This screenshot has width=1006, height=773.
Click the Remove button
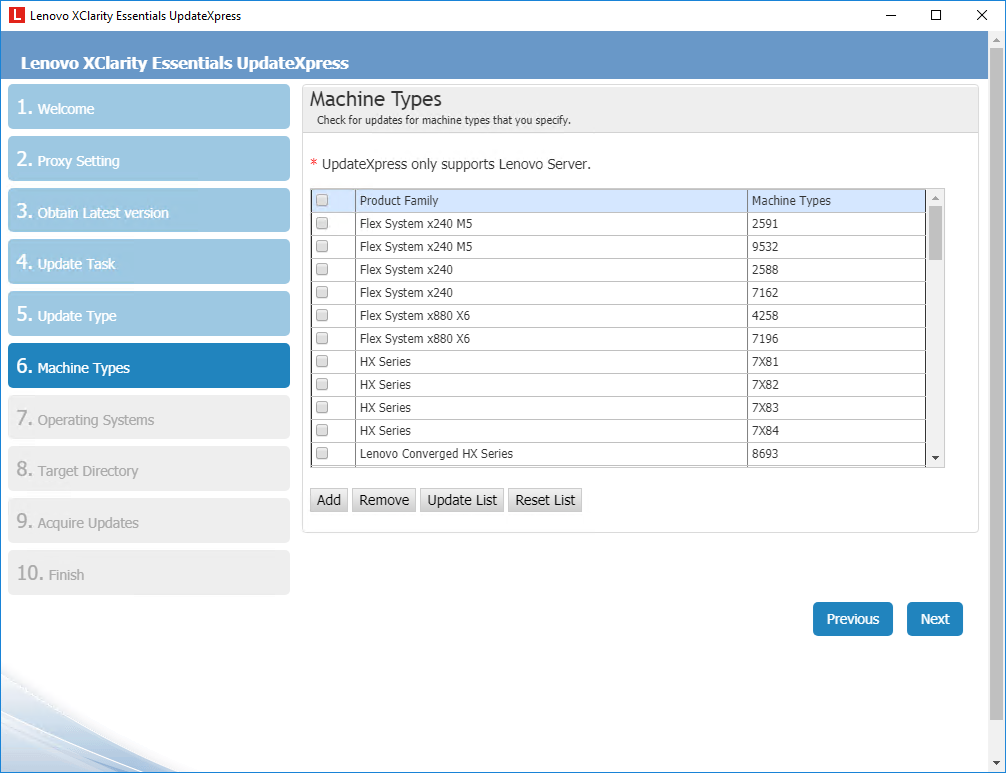[x=384, y=500]
